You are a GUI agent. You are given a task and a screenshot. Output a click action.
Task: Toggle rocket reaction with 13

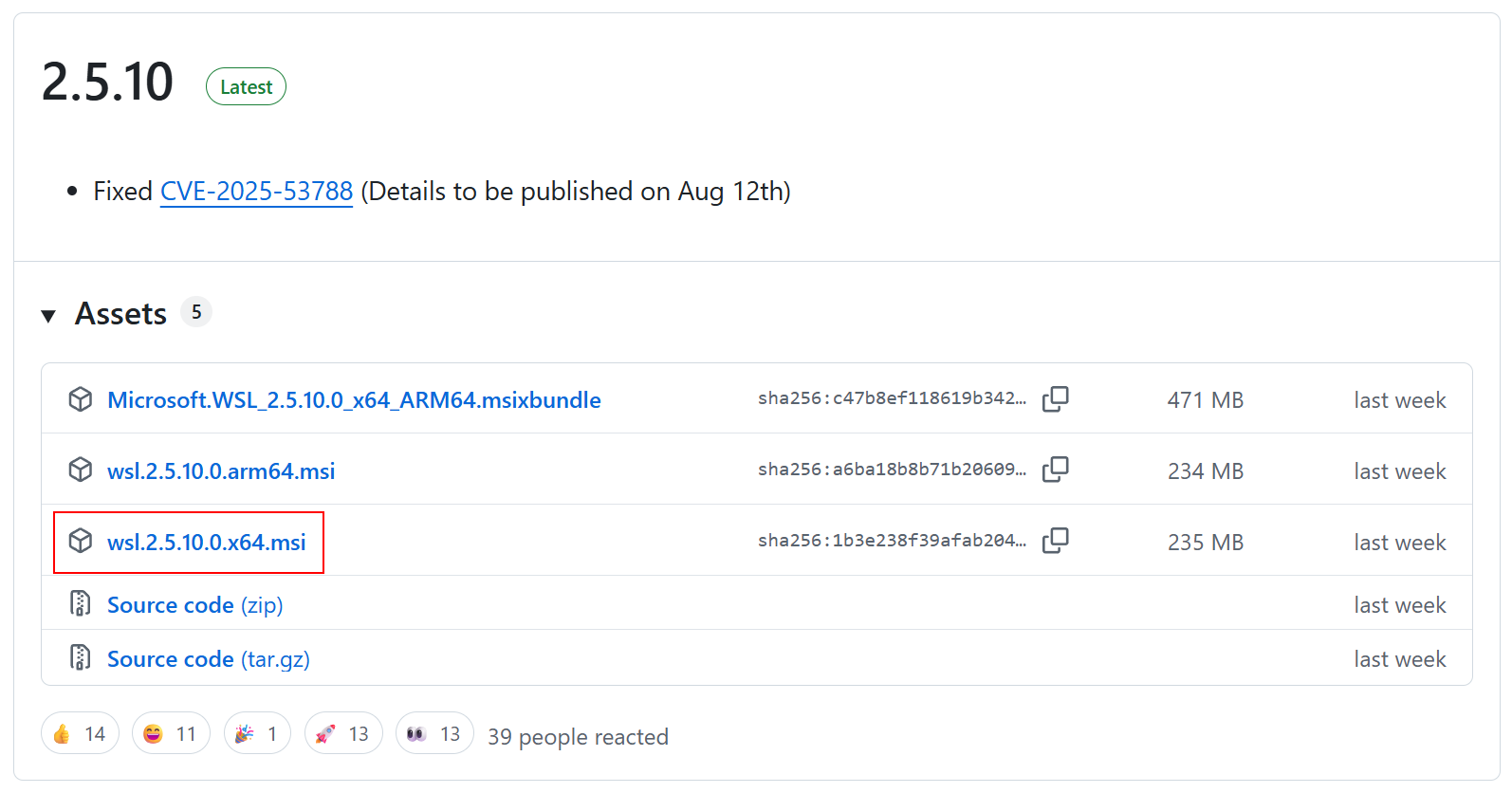coord(343,733)
